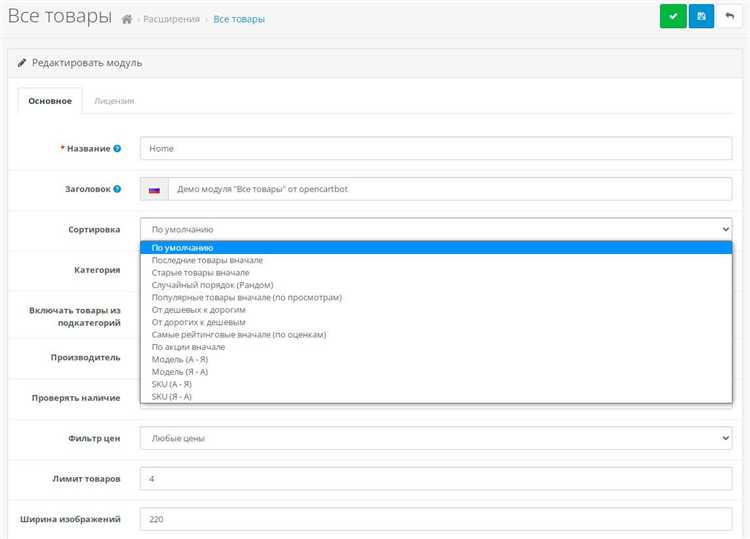Image resolution: width=750 pixels, height=539 pixels.
Task: Click the Название input field with Home
Action: 436,149
